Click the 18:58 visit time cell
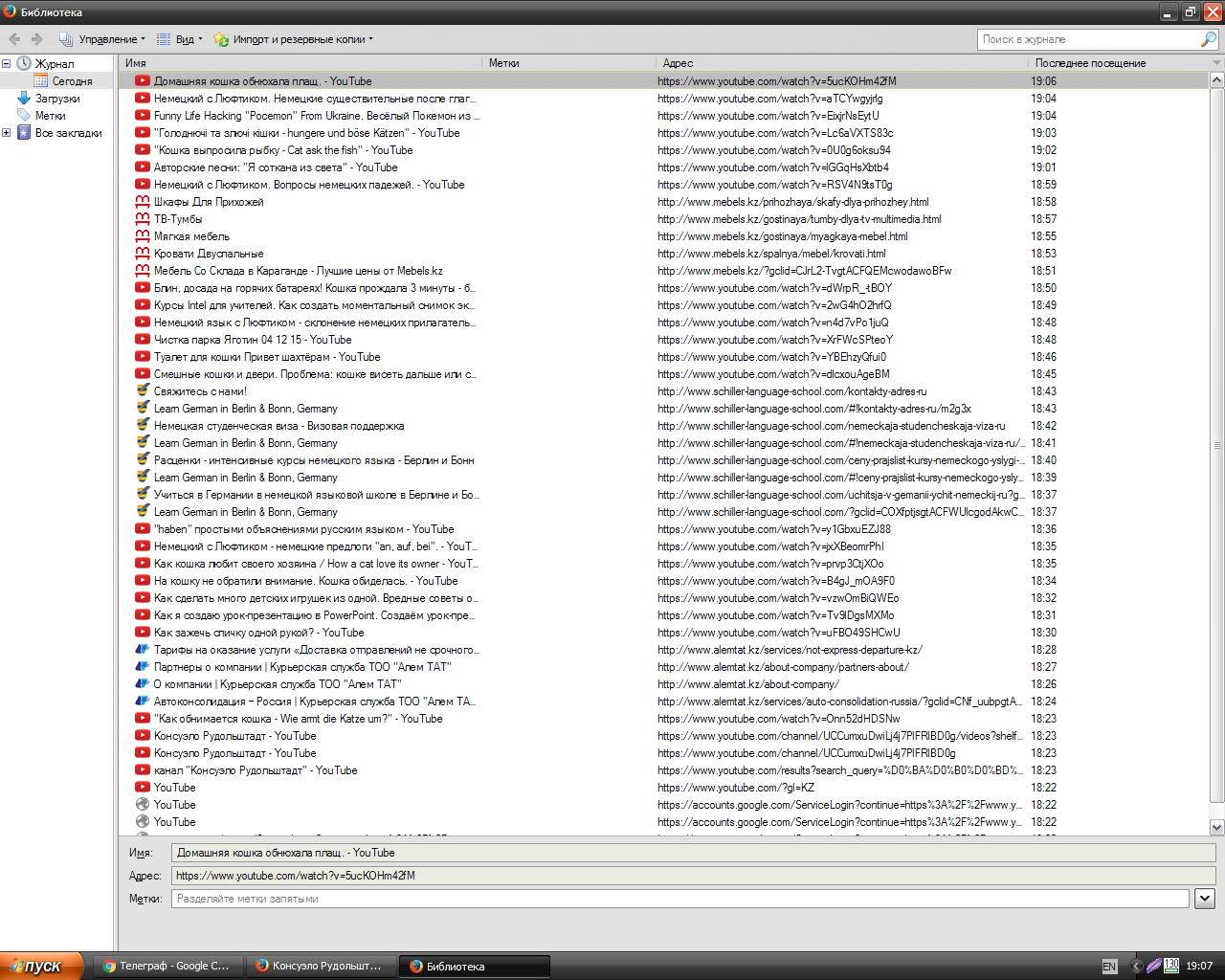Image resolution: width=1225 pixels, height=980 pixels. 1043,202
